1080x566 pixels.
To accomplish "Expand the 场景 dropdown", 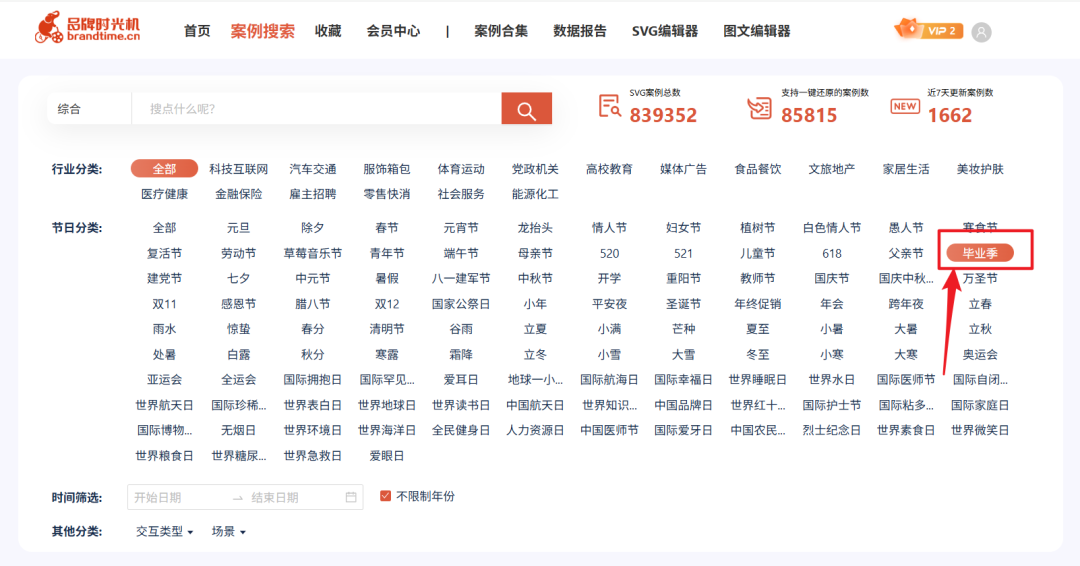I will [229, 532].
